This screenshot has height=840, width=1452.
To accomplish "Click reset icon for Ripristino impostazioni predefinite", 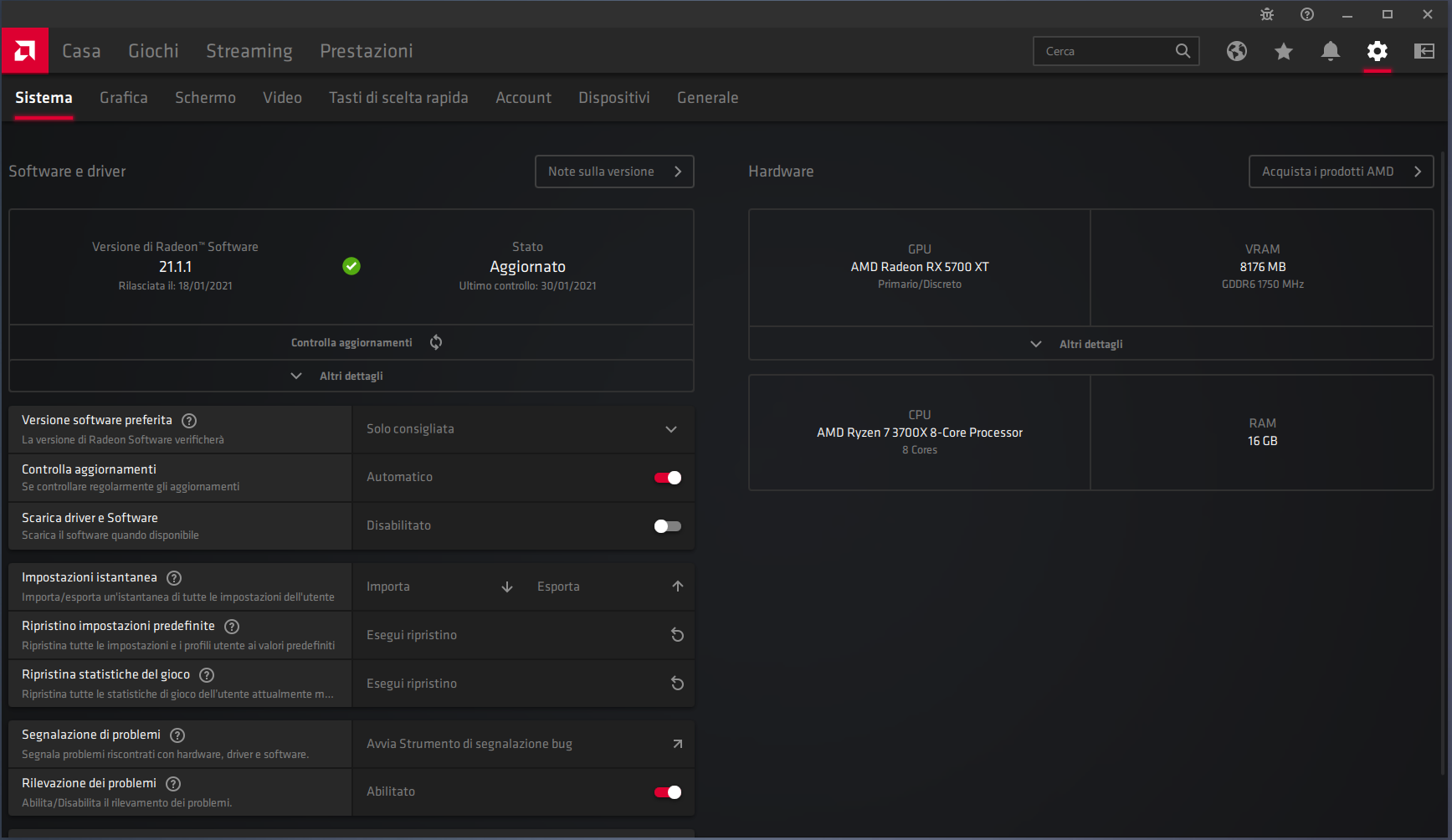I will coord(678,635).
